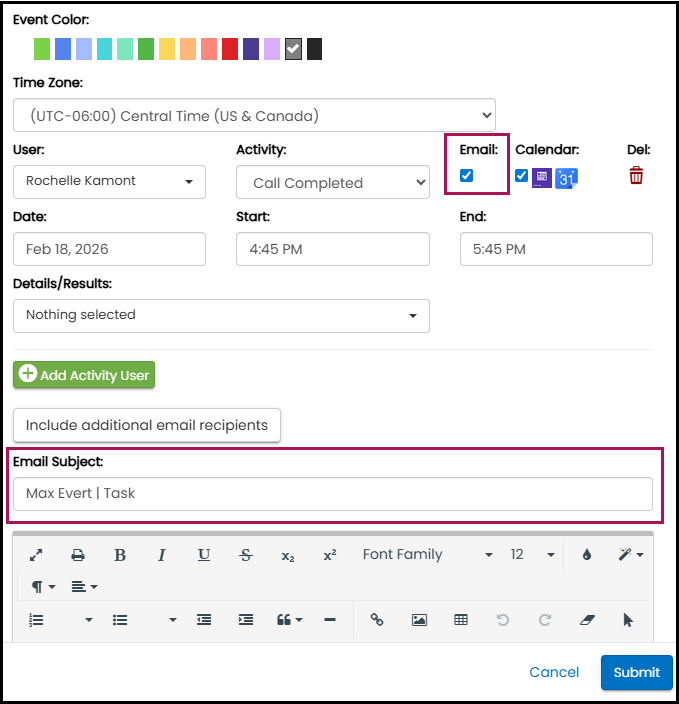Apply superscript formatting
This screenshot has height=704, width=679.
[330, 555]
